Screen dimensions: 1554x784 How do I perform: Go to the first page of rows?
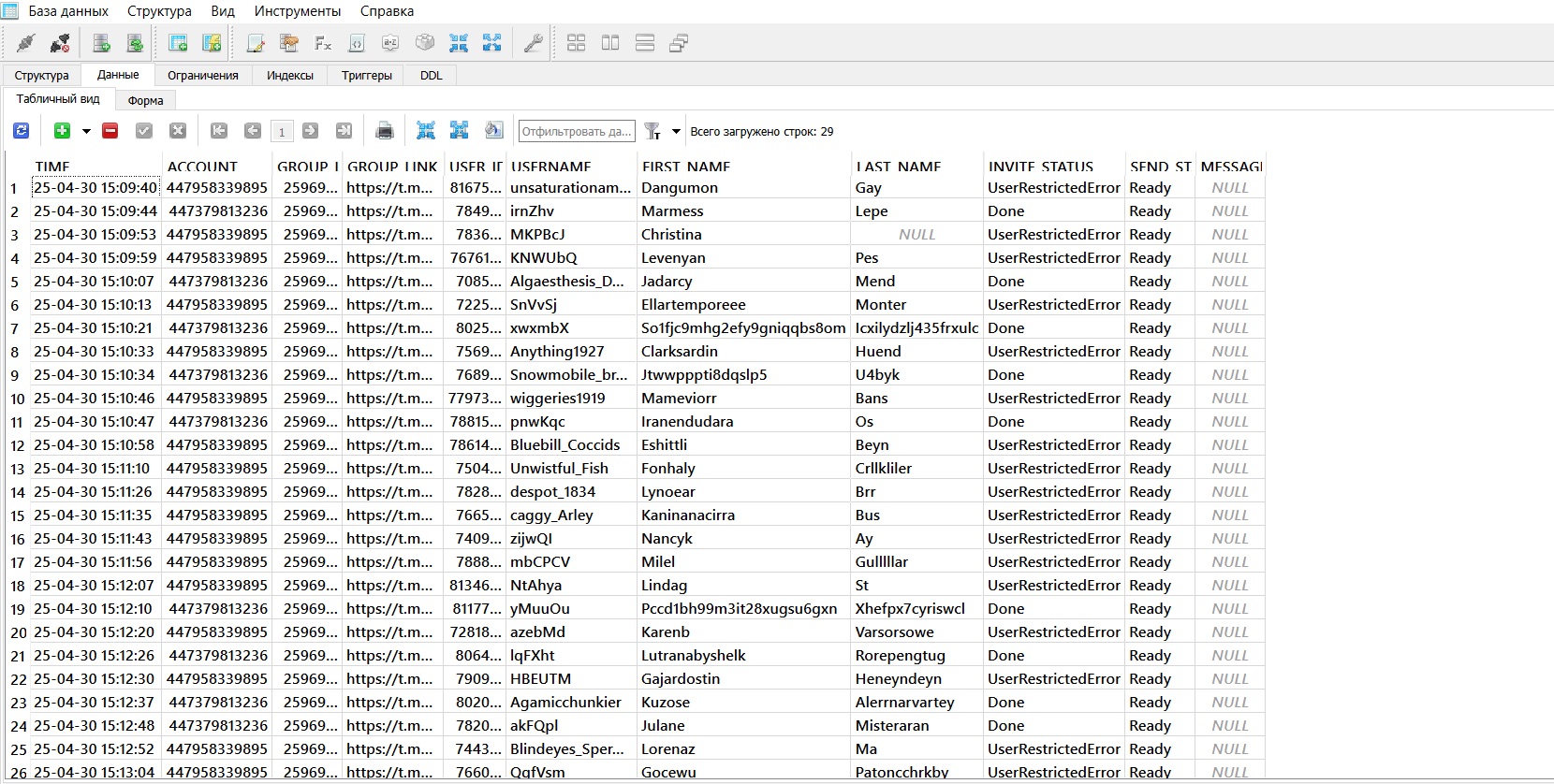tap(219, 131)
